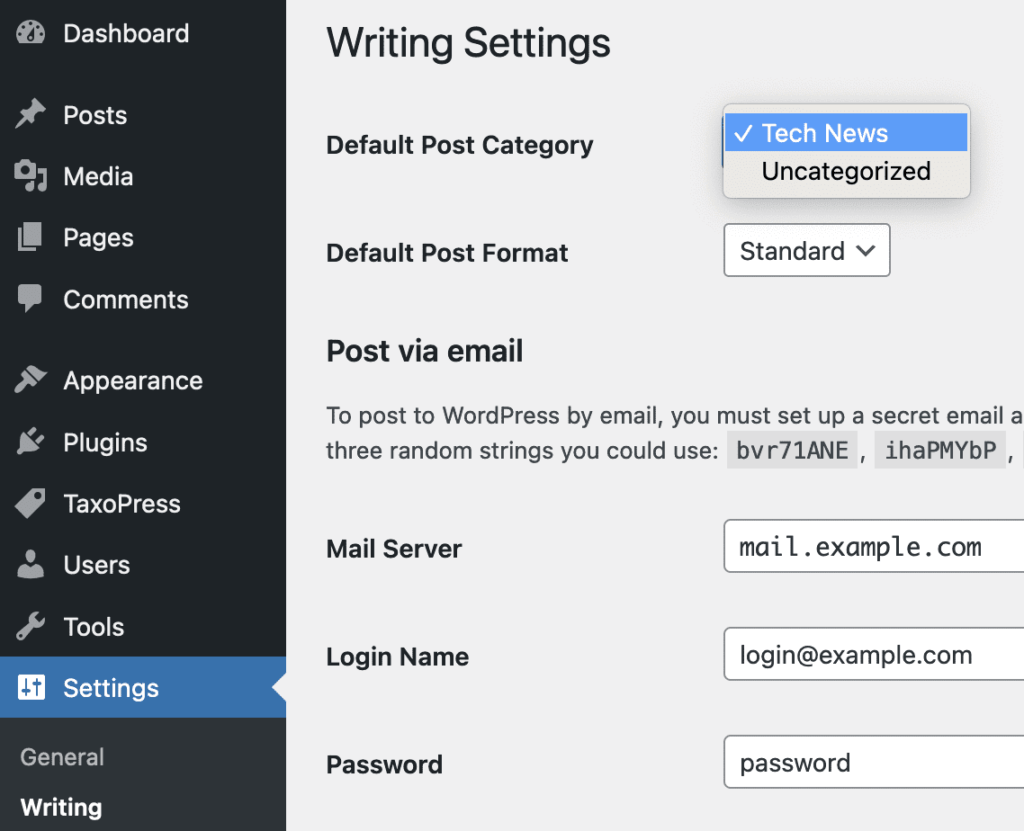Open the TaxoPress menu item
Screen dimensions: 1024x831
click(x=143, y=504)
